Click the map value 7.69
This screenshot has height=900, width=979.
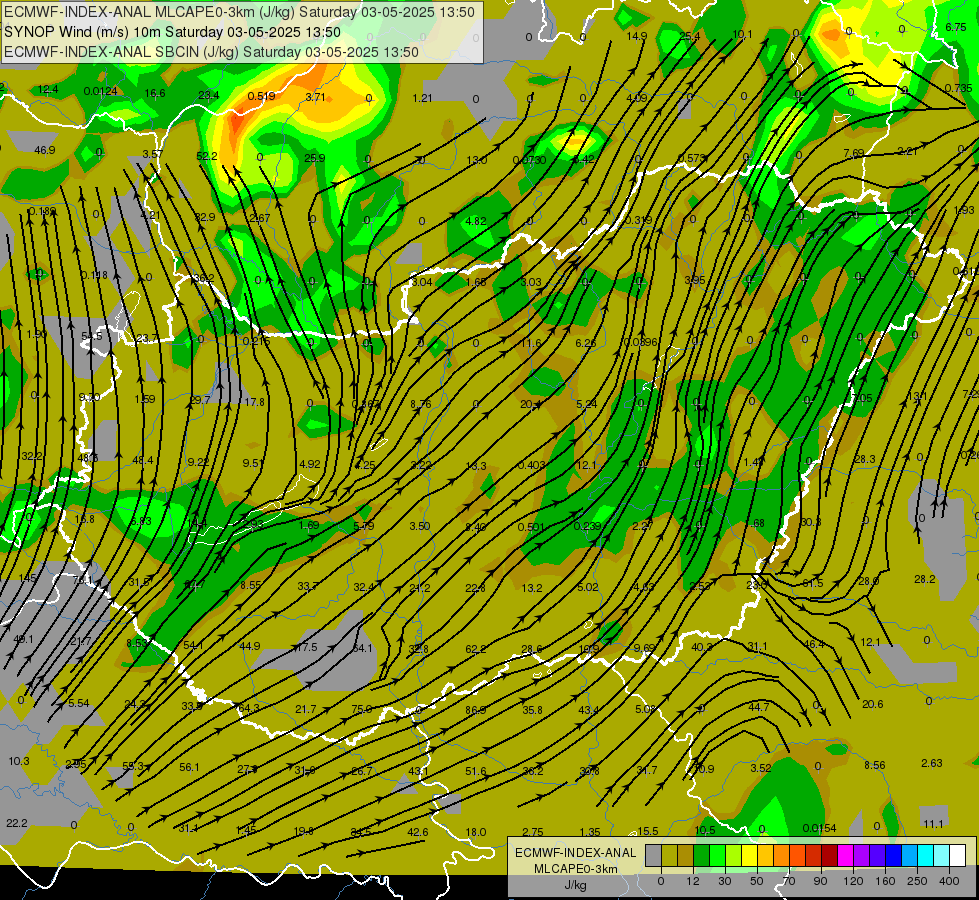click(x=854, y=153)
